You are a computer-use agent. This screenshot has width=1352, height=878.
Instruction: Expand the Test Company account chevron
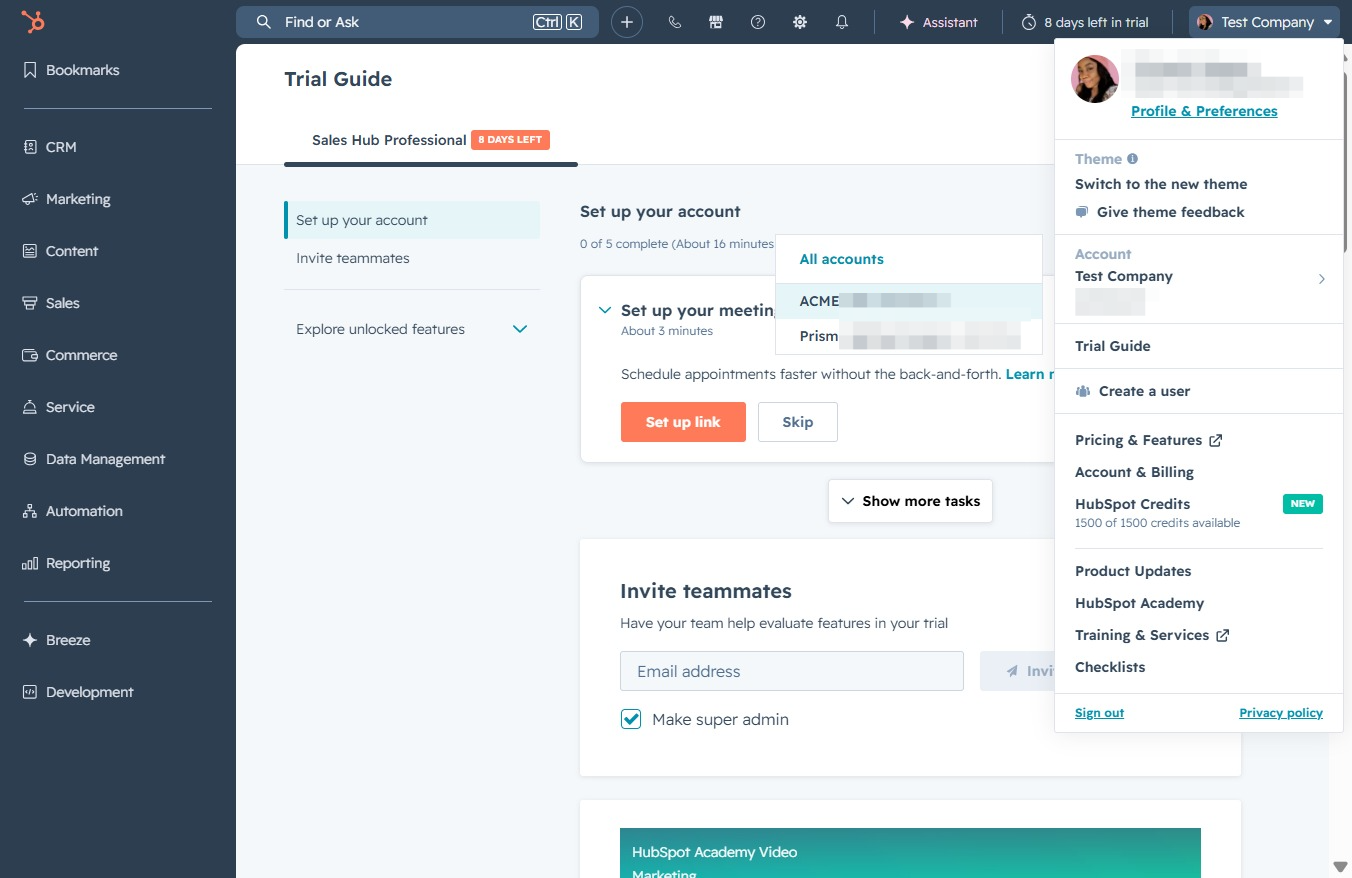click(x=1322, y=279)
